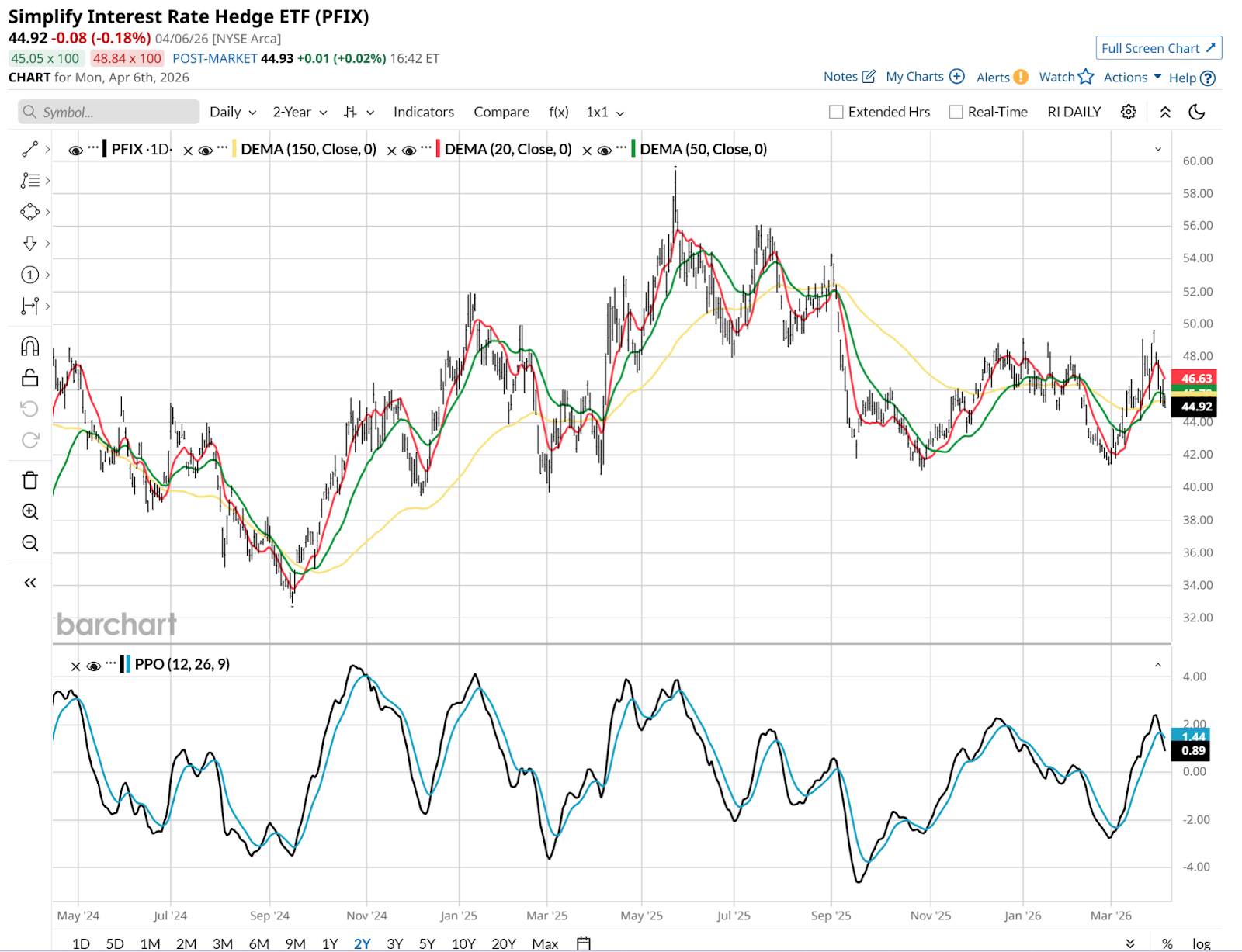This screenshot has height=952, width=1242.
Task: Open the 2-Year period dropdown
Action: click(299, 112)
